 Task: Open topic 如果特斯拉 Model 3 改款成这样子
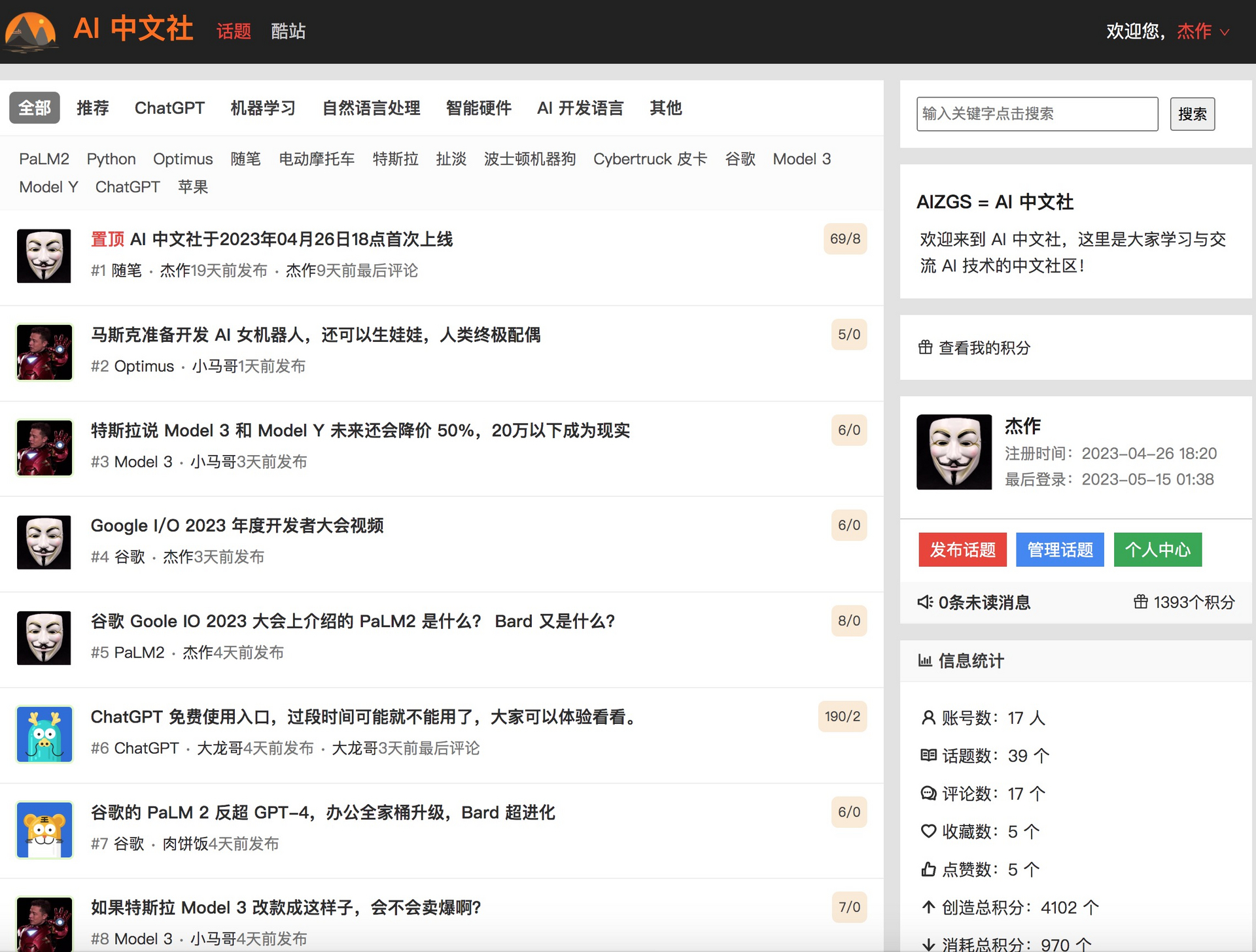(286, 908)
